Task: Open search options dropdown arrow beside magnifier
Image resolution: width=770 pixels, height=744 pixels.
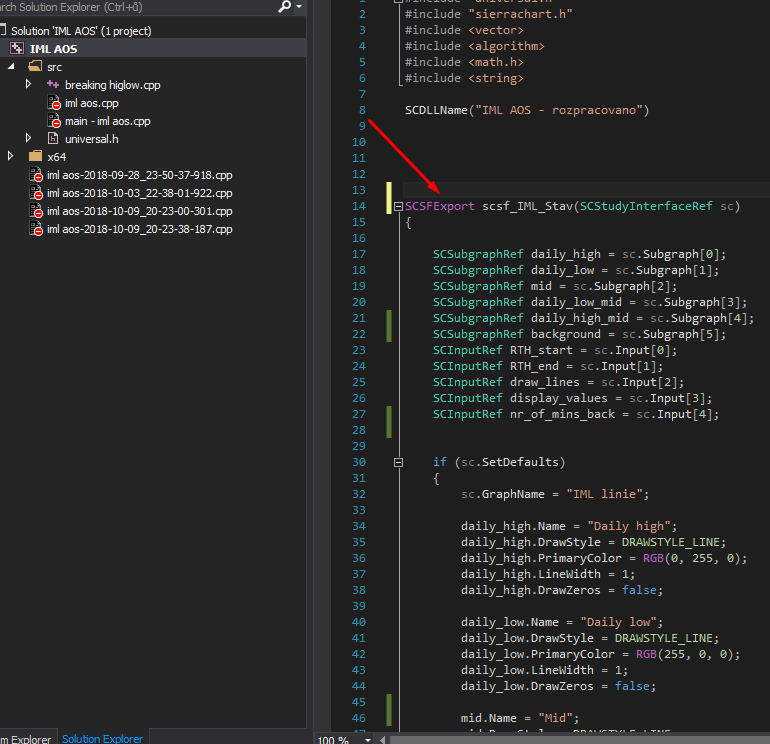Action: click(298, 7)
